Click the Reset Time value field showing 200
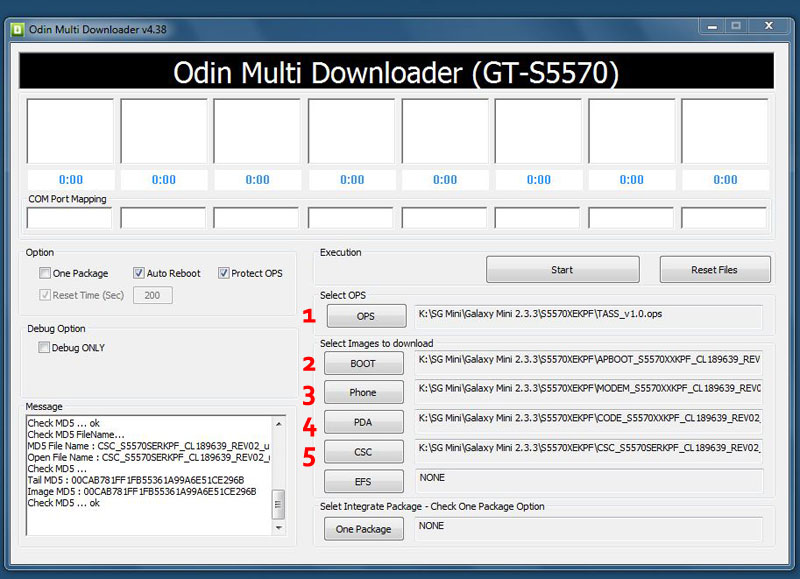 (153, 295)
